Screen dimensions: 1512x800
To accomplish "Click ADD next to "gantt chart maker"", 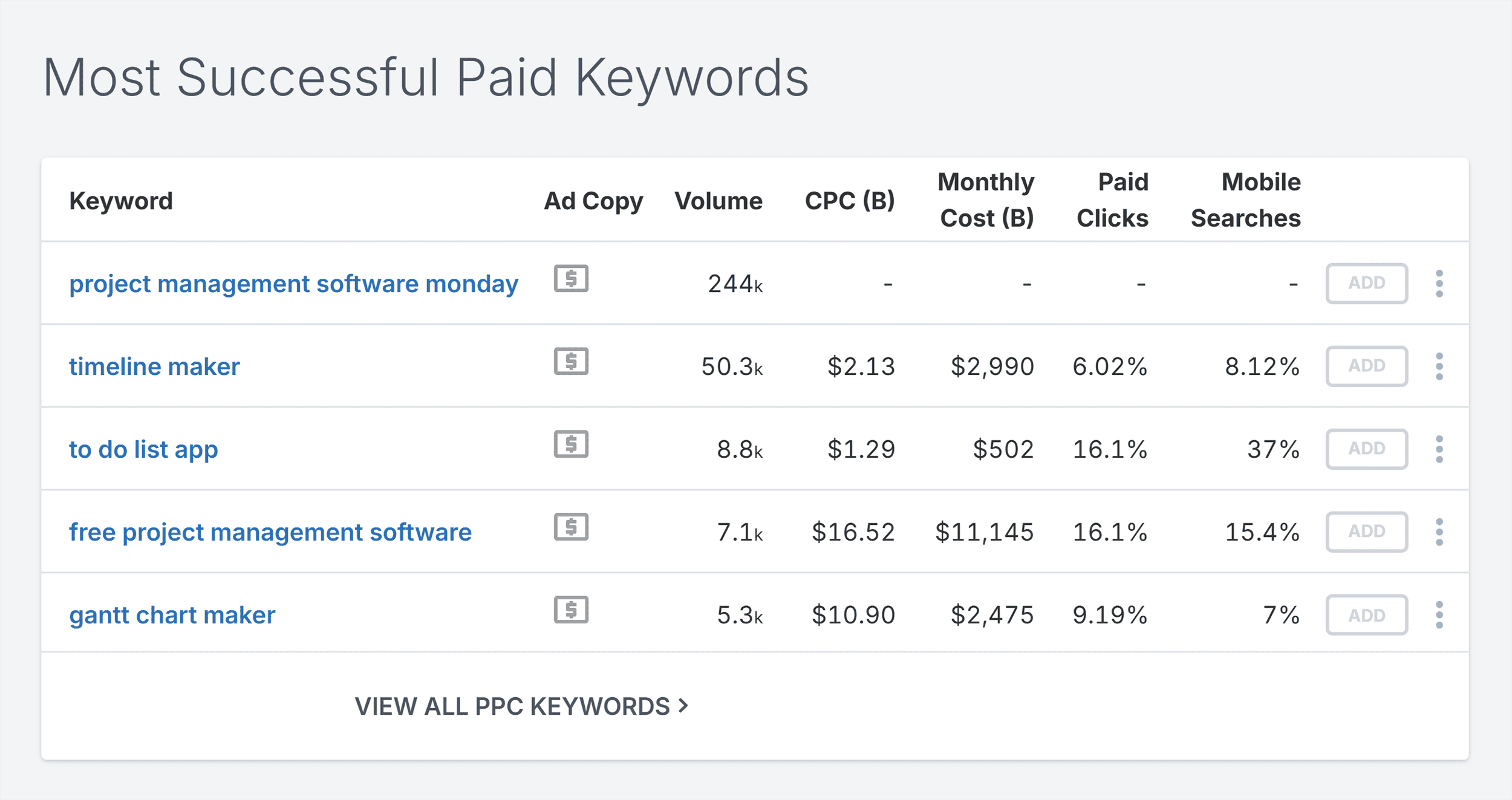I will [1366, 614].
